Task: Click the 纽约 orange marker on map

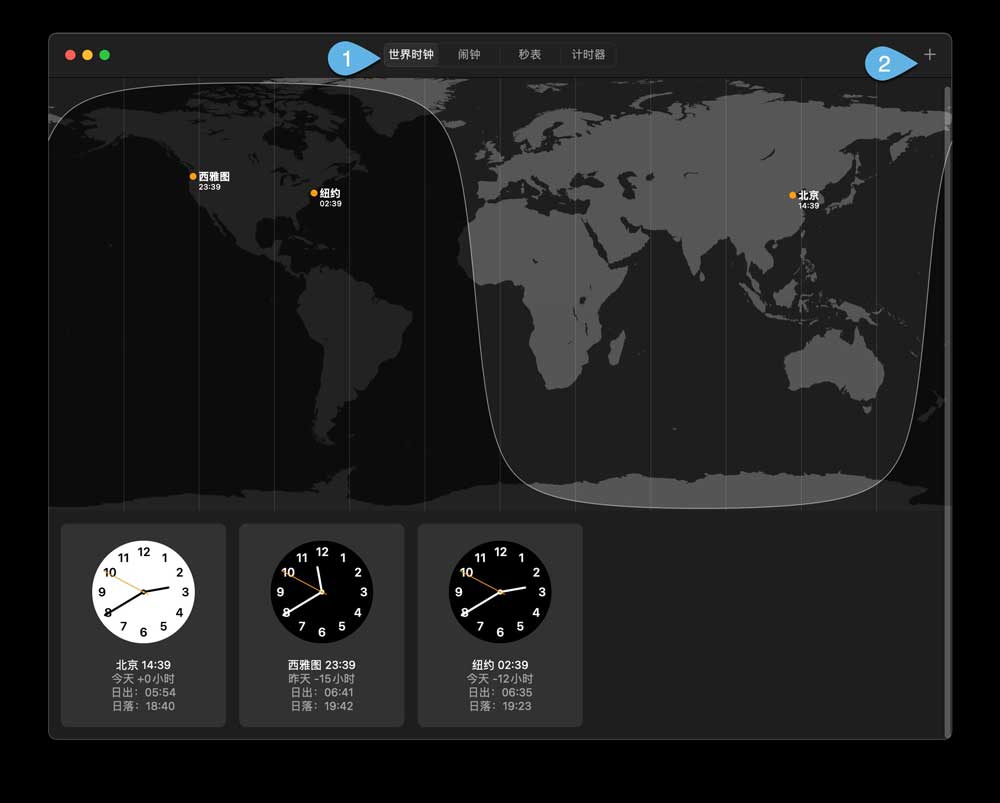Action: point(314,193)
